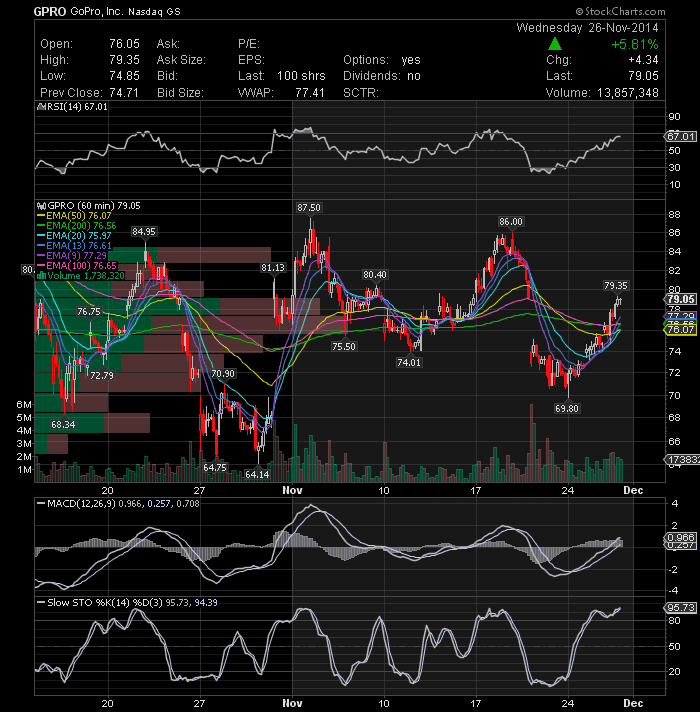The width and height of the screenshot is (700, 712).
Task: Click the 79.35 label on the price chart
Action: [616, 286]
